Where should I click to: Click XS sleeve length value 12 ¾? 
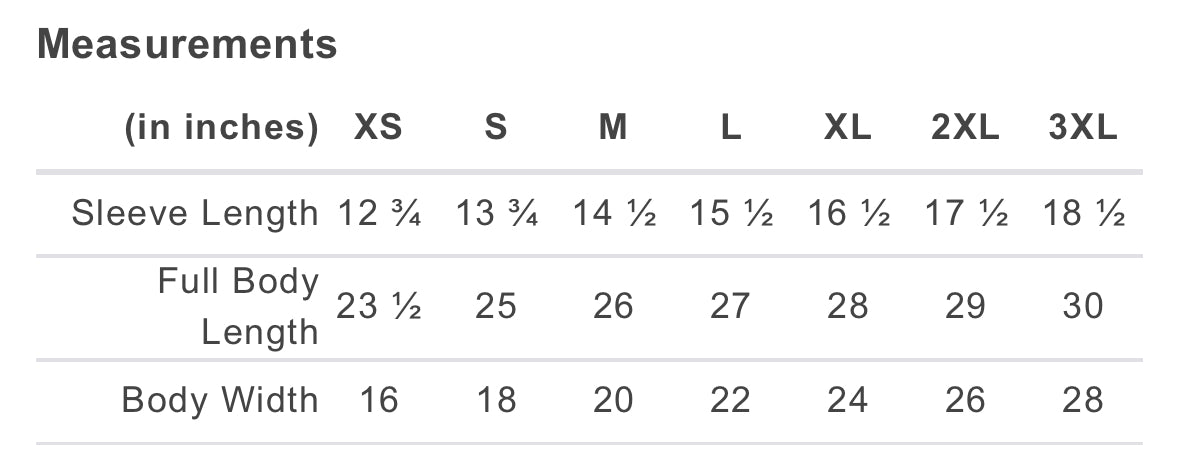[x=378, y=214]
